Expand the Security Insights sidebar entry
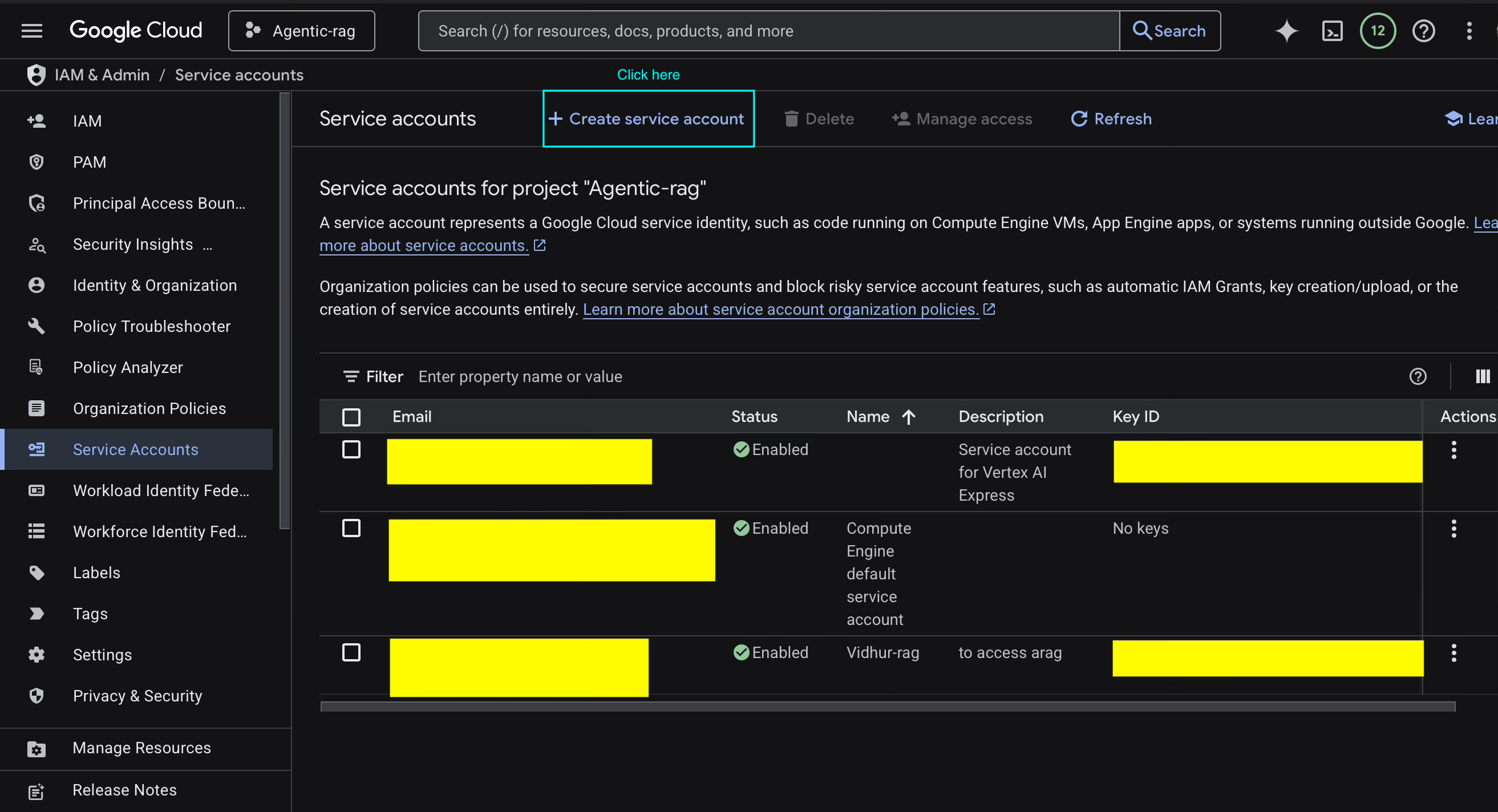Screen dimensions: 1498x812 click(133, 244)
